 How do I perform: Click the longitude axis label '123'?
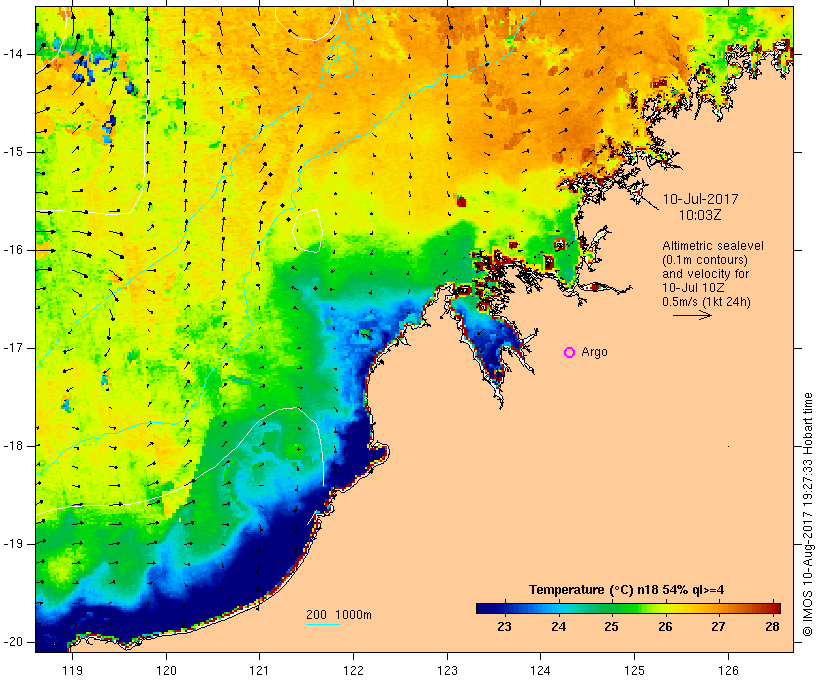click(447, 670)
